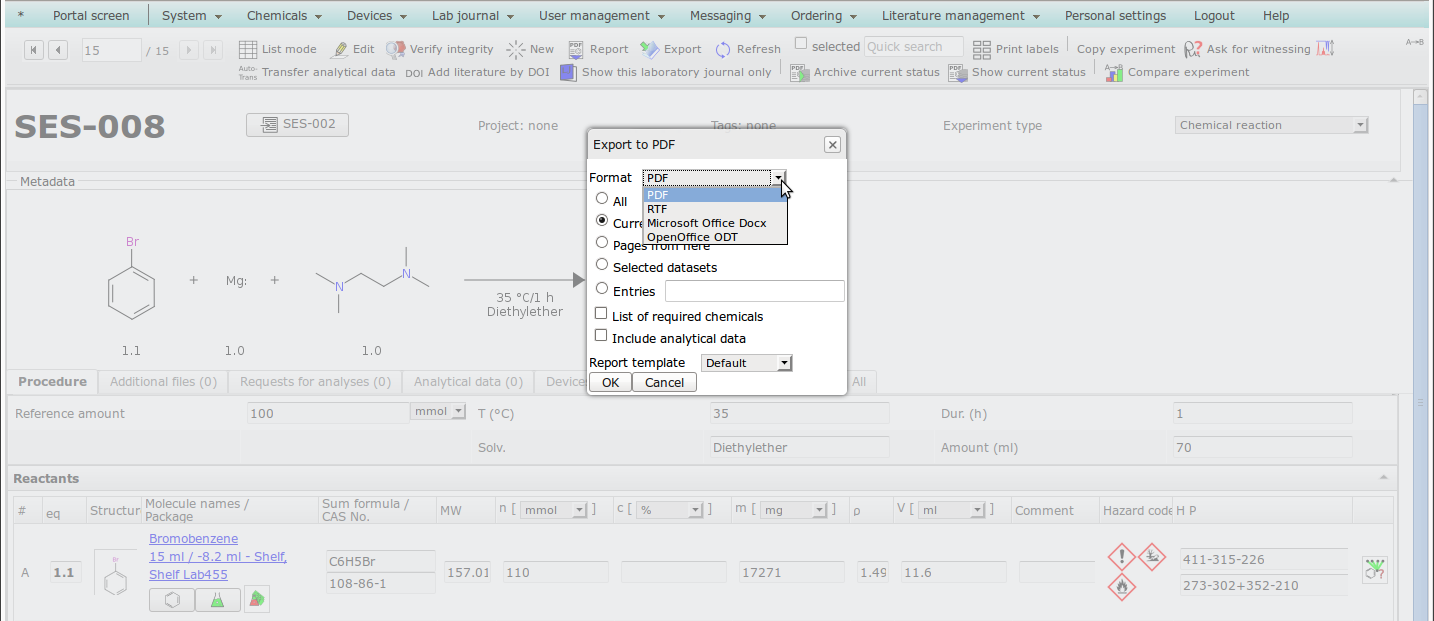
Task: Click the Entries text input field
Action: pos(754,291)
